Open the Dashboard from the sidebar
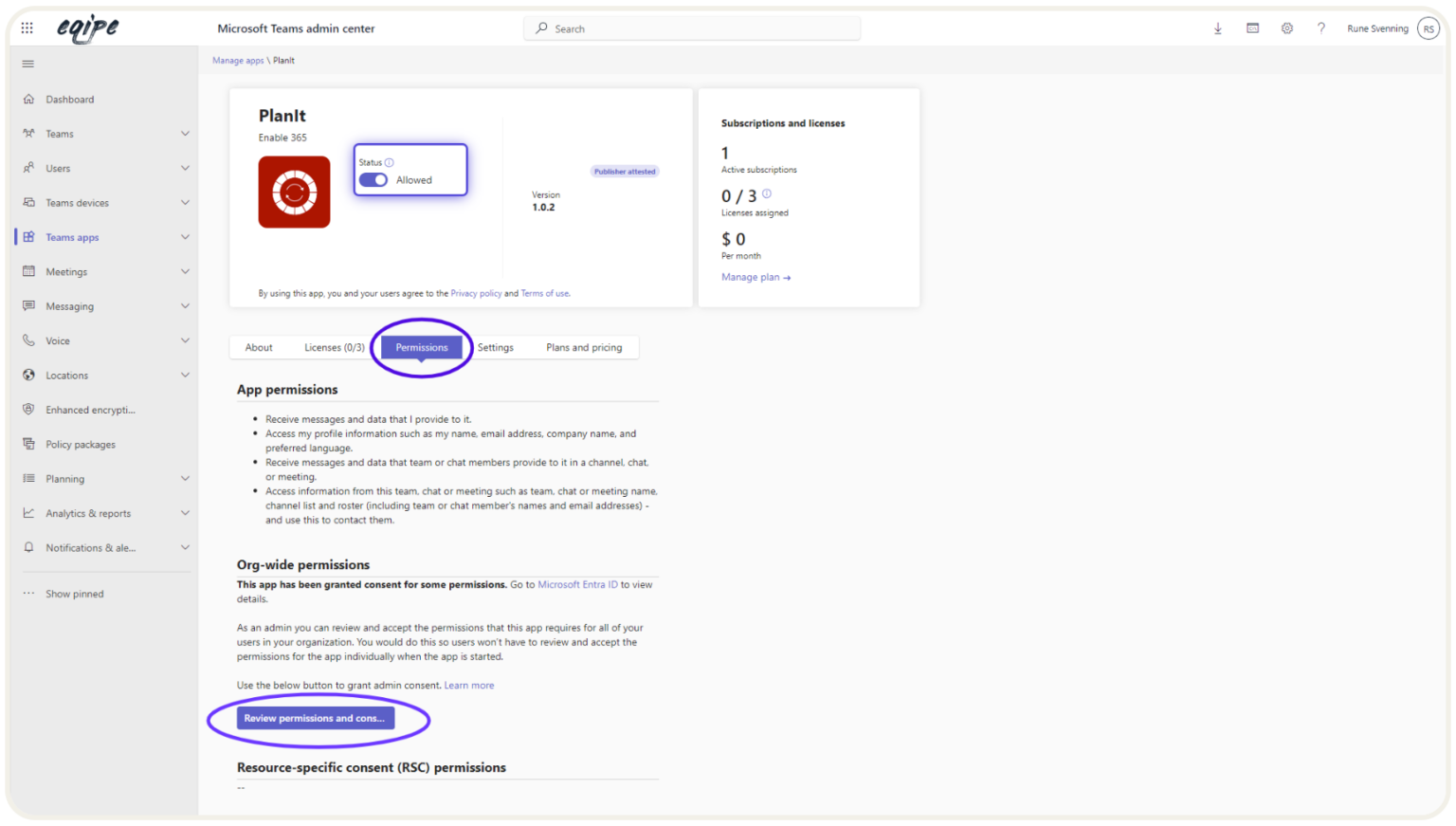This screenshot has width=1456, height=826. (x=69, y=99)
